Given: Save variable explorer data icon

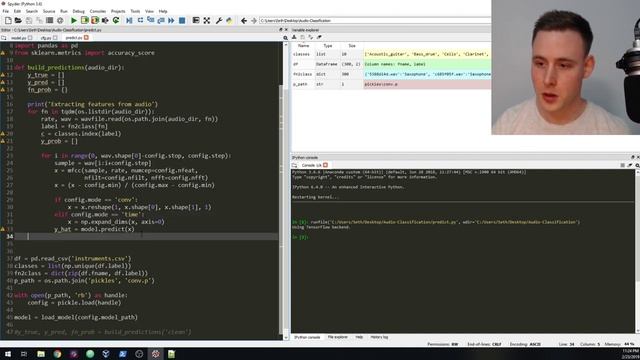Looking at the screenshot, I should tap(302, 37).
